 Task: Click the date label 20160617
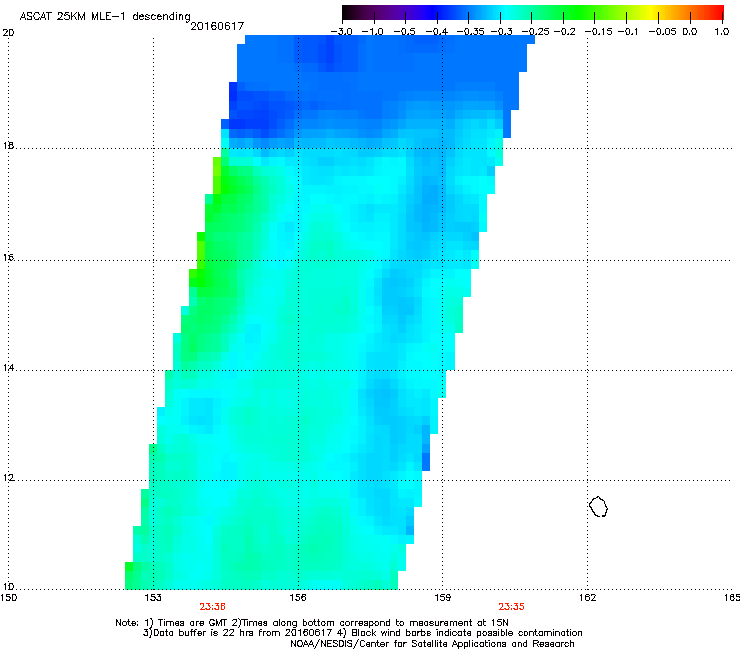pos(217,26)
